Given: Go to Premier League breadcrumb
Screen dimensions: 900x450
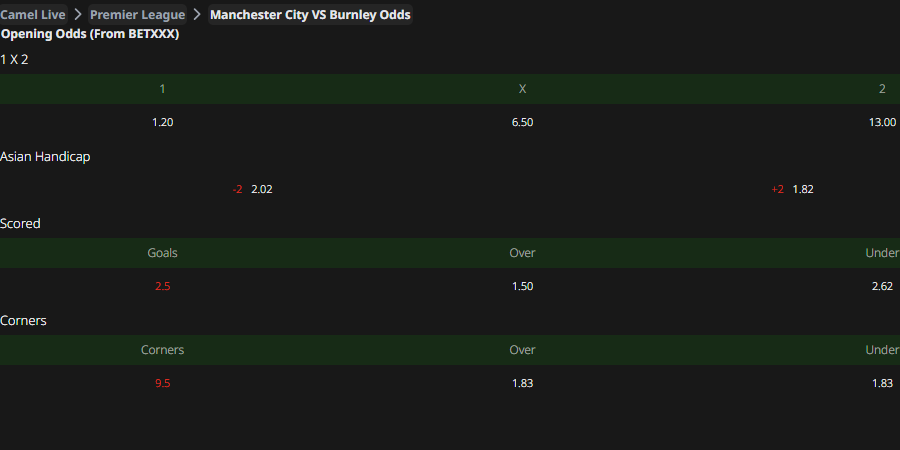Looking at the screenshot, I should (138, 14).
